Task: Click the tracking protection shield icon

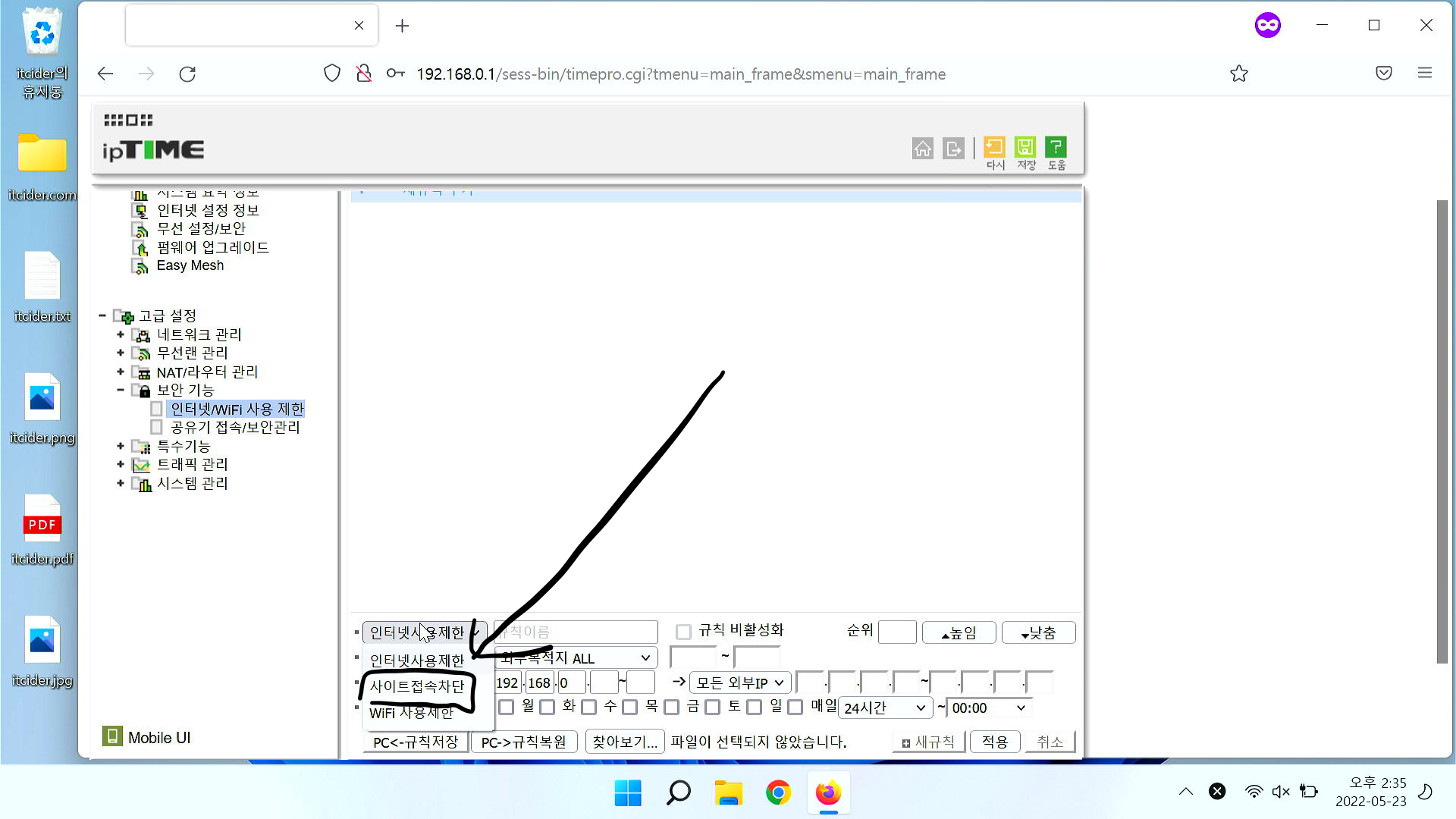Action: point(332,74)
